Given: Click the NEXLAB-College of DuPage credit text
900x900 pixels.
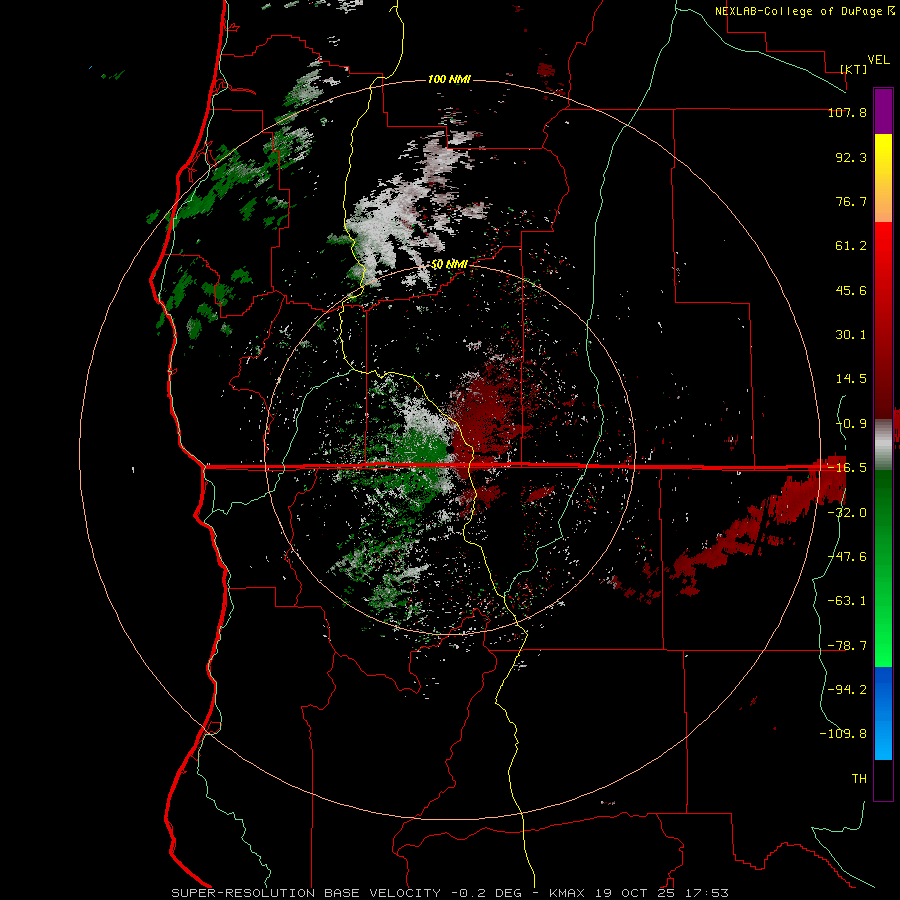Looking at the screenshot, I should pyautogui.click(x=804, y=11).
